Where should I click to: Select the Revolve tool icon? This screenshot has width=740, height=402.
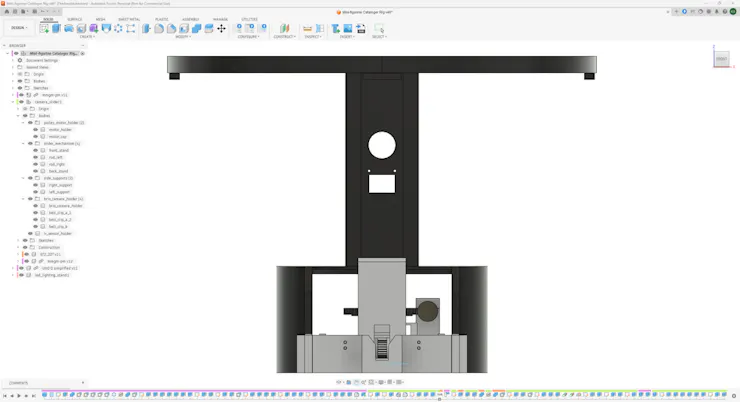coord(69,29)
